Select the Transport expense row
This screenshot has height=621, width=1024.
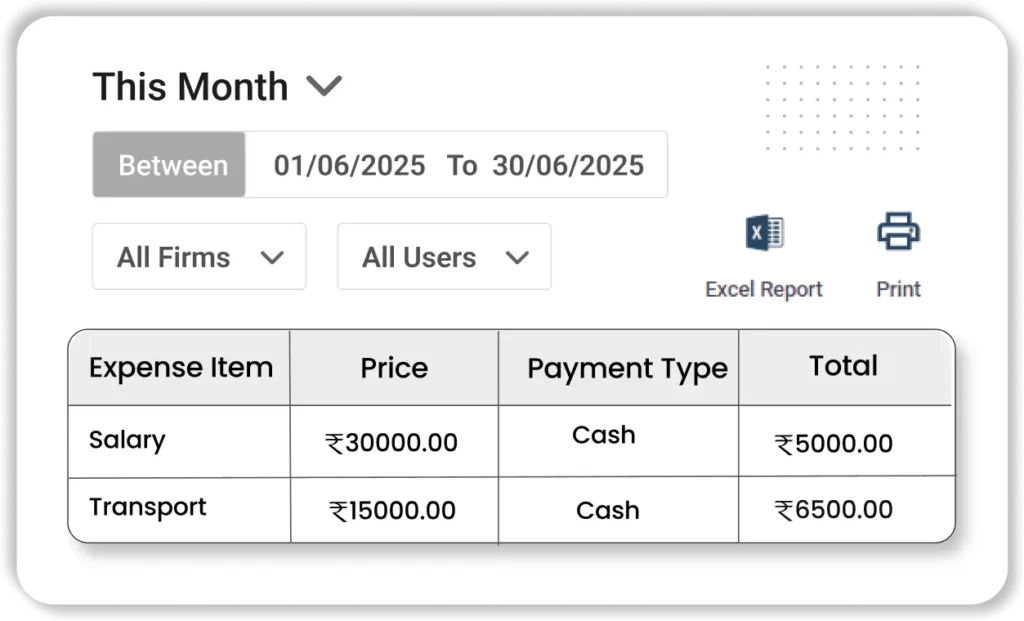[147, 507]
